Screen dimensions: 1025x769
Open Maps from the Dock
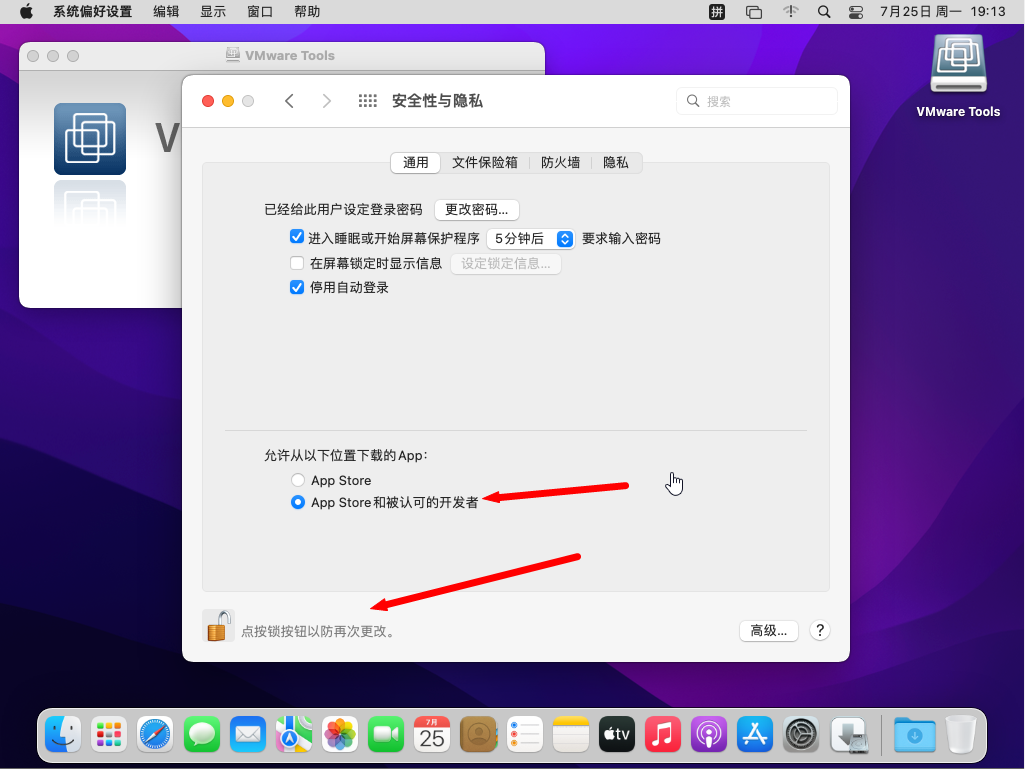[294, 734]
